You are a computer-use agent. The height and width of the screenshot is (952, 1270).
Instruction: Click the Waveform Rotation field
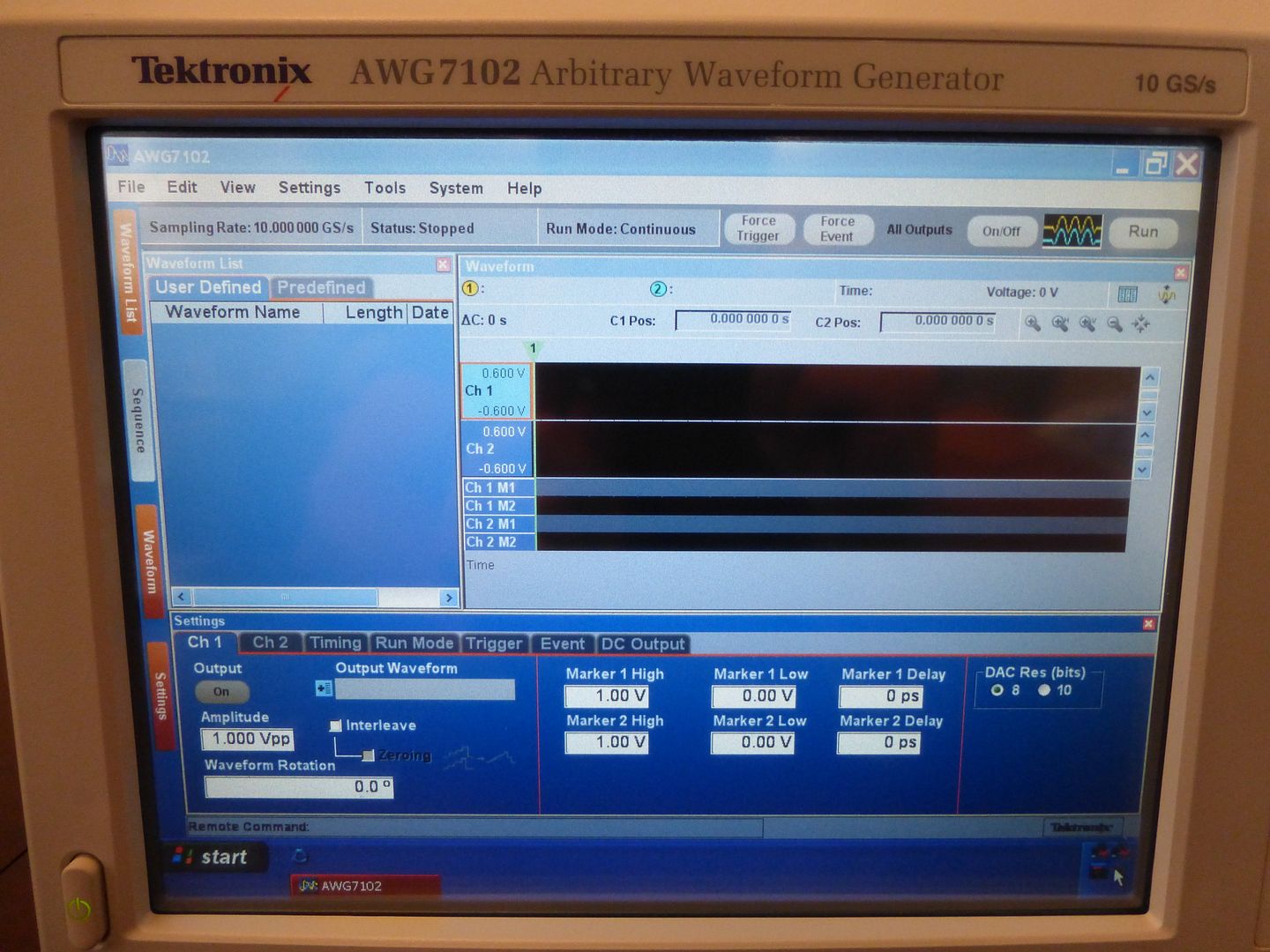(x=299, y=786)
